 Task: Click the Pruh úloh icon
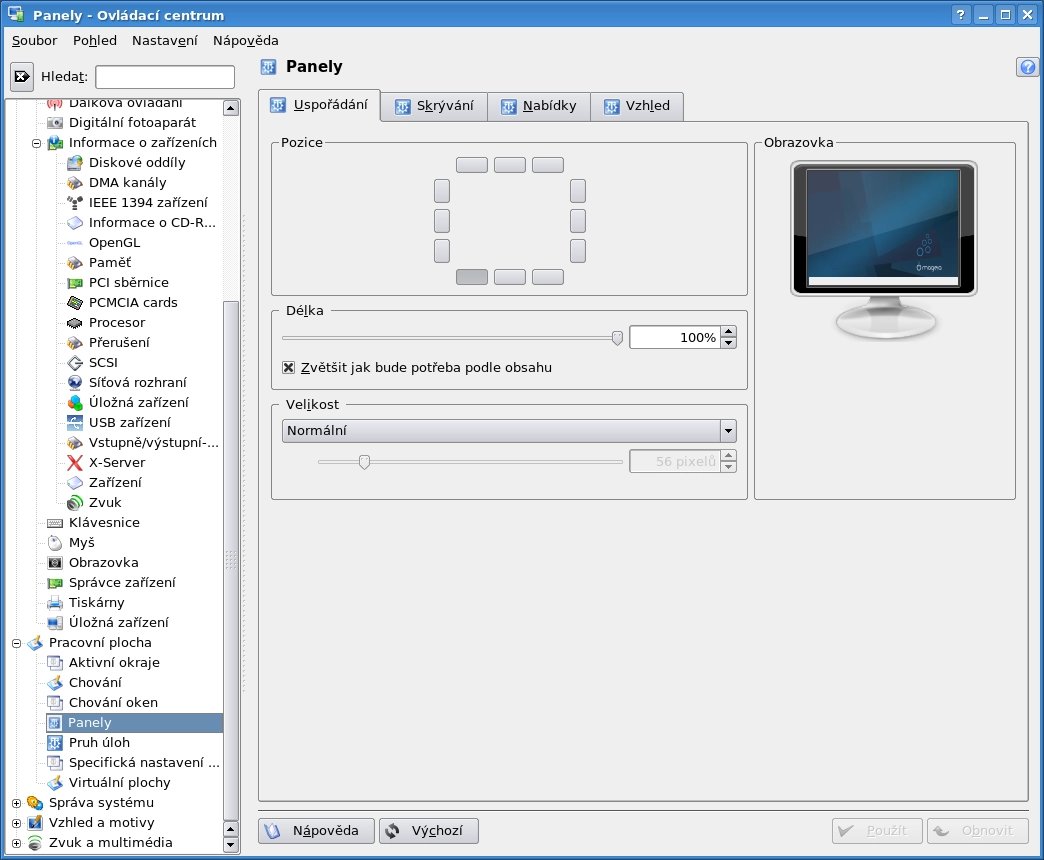(x=55, y=743)
